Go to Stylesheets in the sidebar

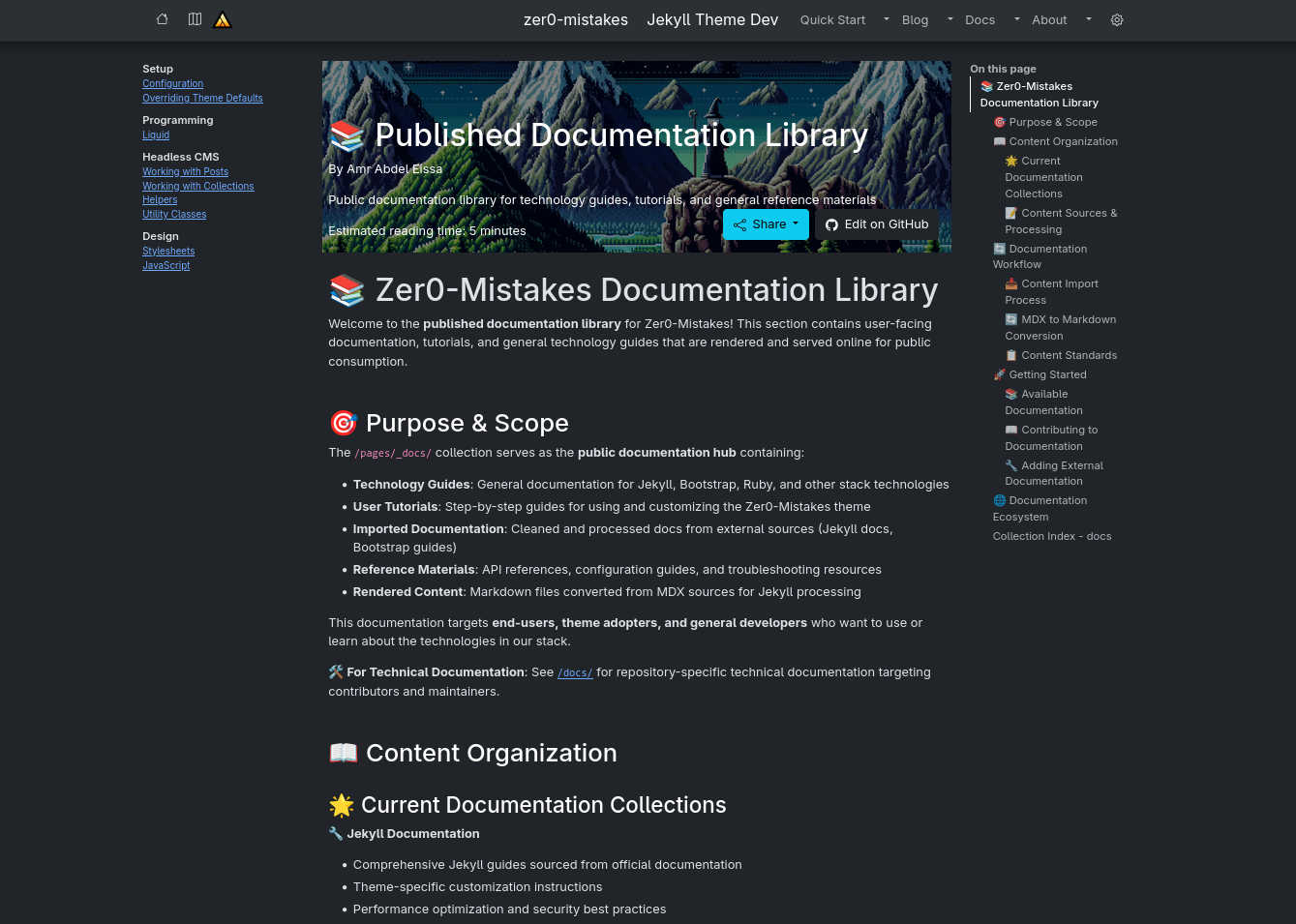tap(168, 251)
